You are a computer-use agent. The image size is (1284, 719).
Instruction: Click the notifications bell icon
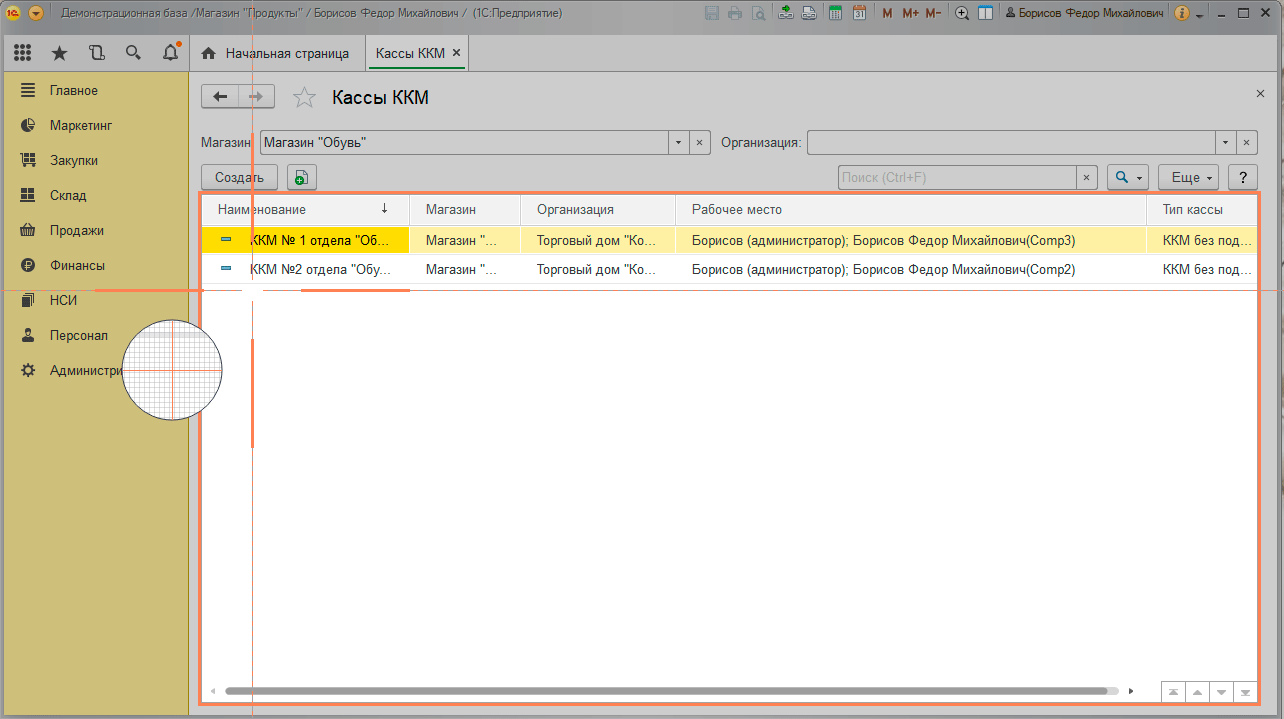coord(170,53)
